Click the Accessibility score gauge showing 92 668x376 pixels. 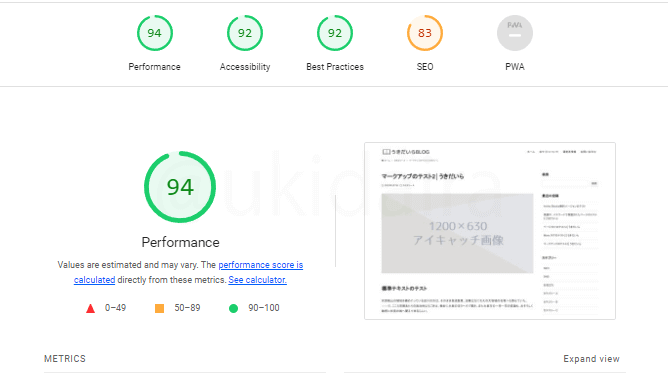[x=245, y=33]
